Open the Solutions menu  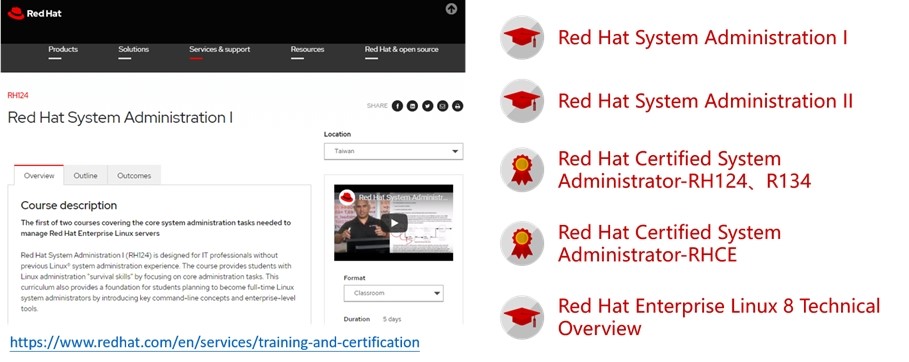pos(133,49)
